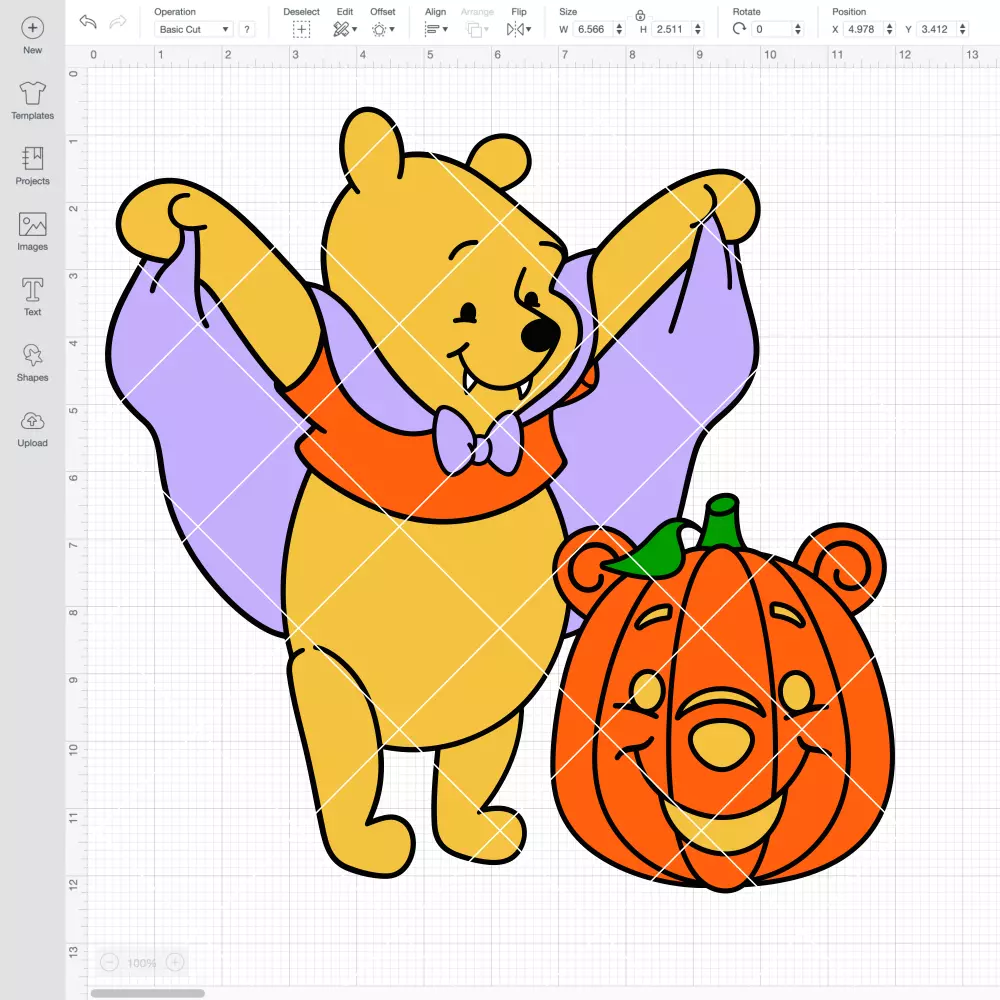This screenshot has height=1000, width=1000.
Task: Click the Operation help question mark button
Action: pos(247,29)
